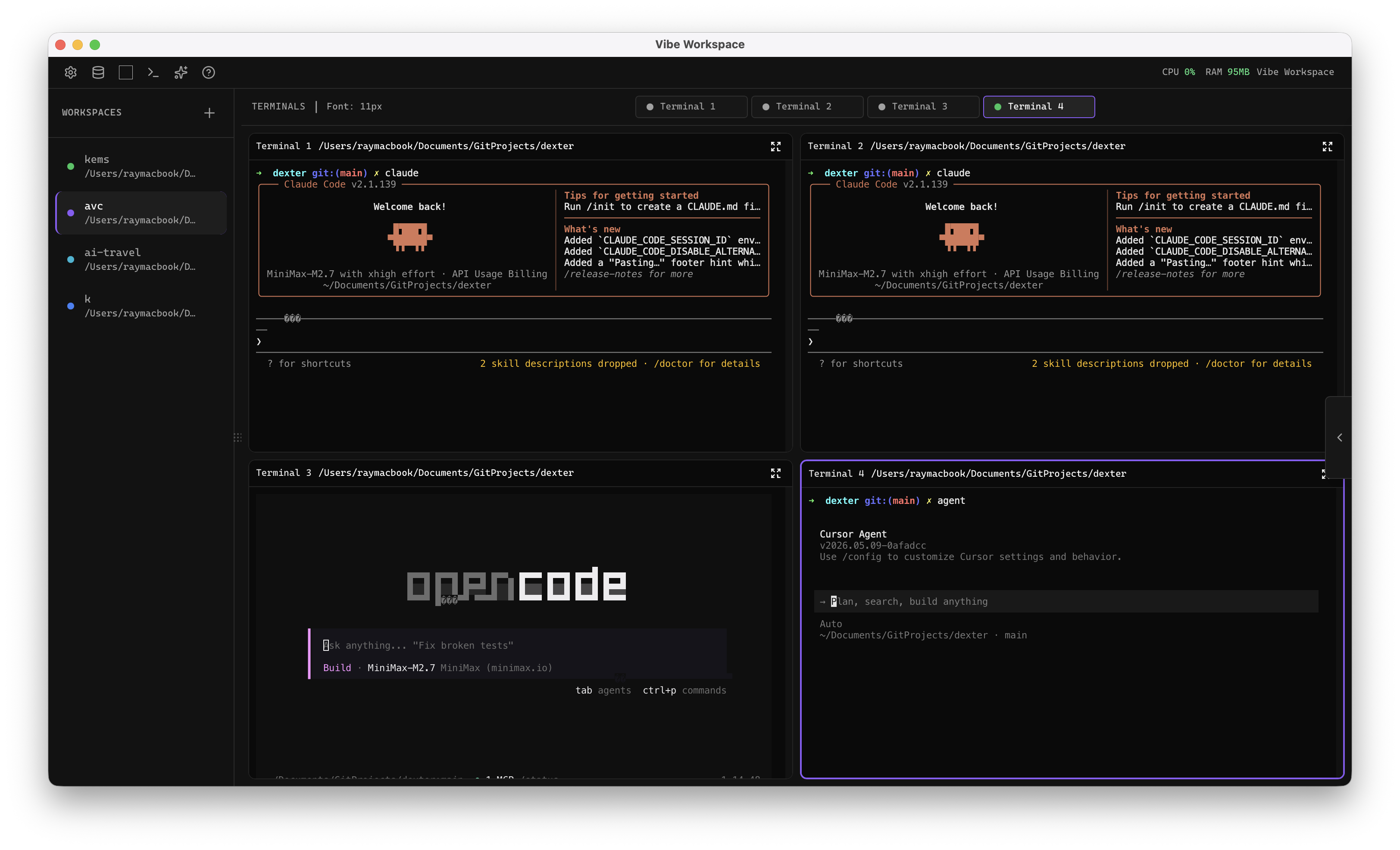The height and width of the screenshot is (850, 1400).
Task: Click the Claude mascot in Terminal 1
Action: [409, 237]
